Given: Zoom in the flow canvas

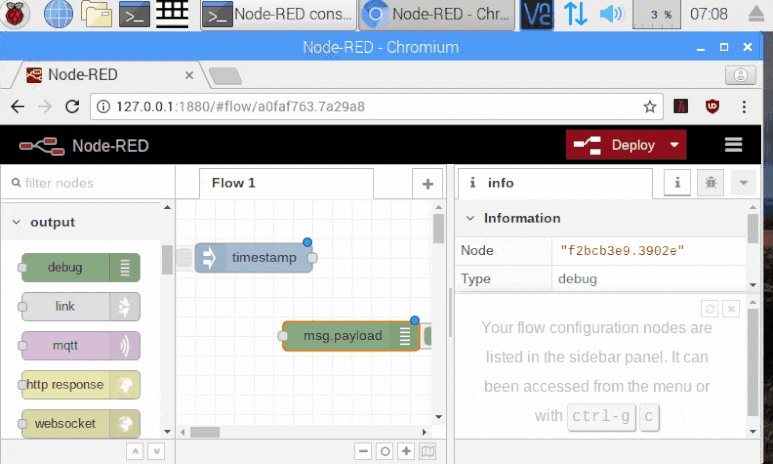Looking at the screenshot, I should click(406, 451).
